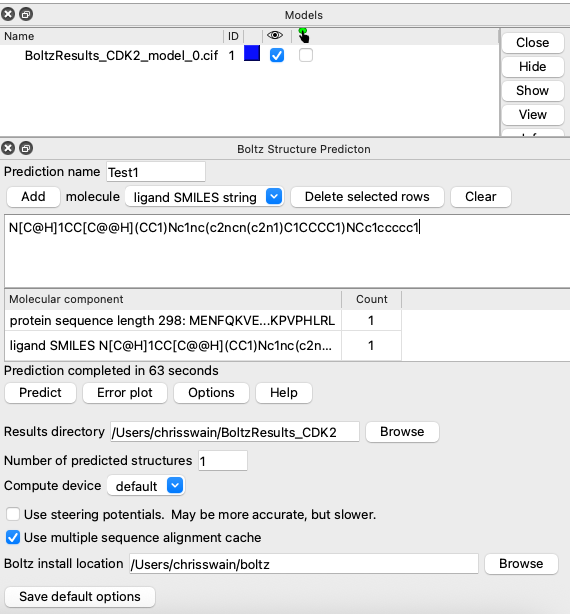Click the blue color swatch for model 1
The width and height of the screenshot is (570, 614).
[x=252, y=54]
